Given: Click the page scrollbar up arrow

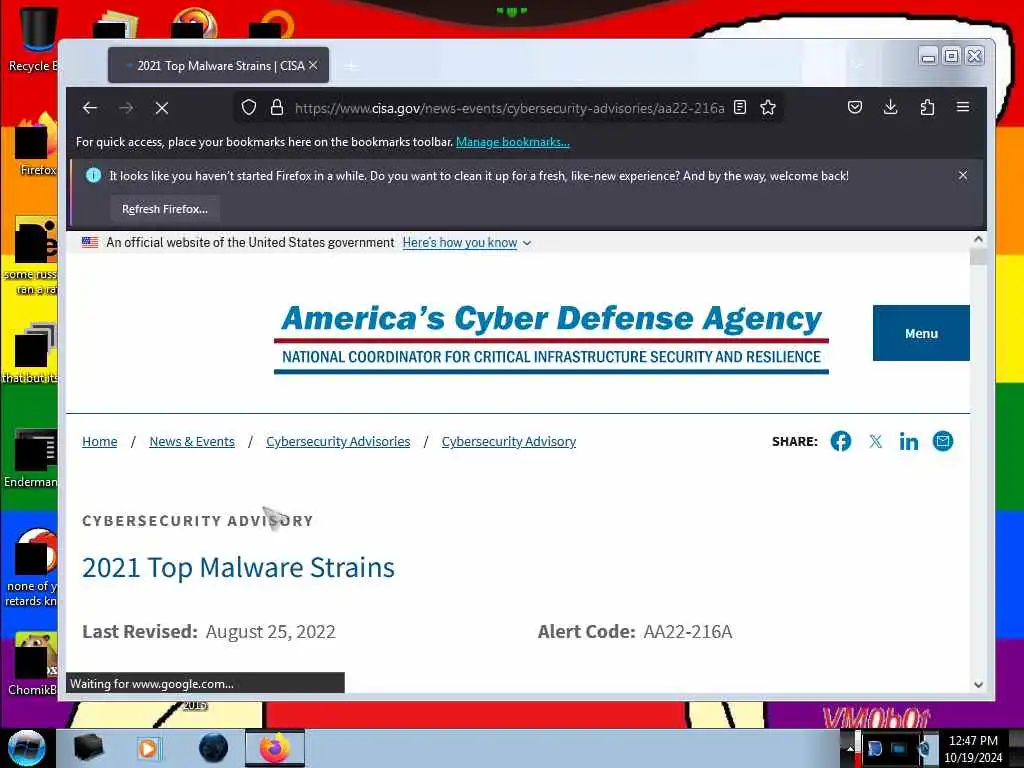Looking at the screenshot, I should coord(978,239).
